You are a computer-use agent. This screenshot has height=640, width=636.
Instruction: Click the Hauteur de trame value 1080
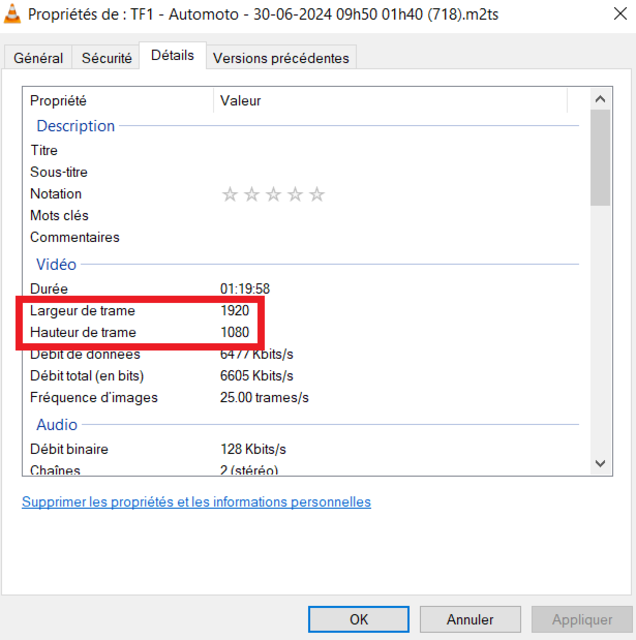pyautogui.click(x=235, y=332)
